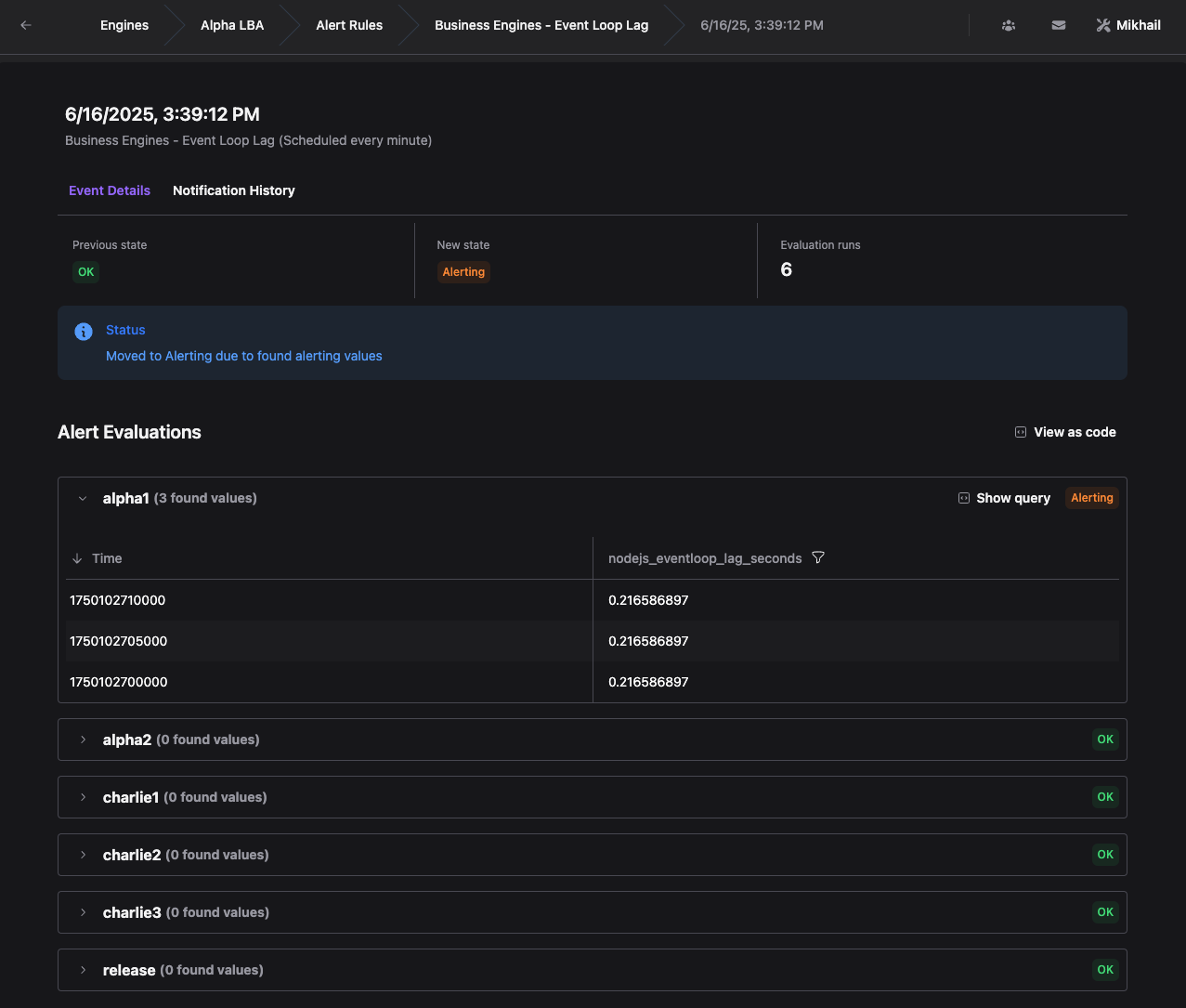Viewport: 1186px width, 1008px height.
Task: Expand the charlie1 evaluation section
Action: [x=83, y=797]
